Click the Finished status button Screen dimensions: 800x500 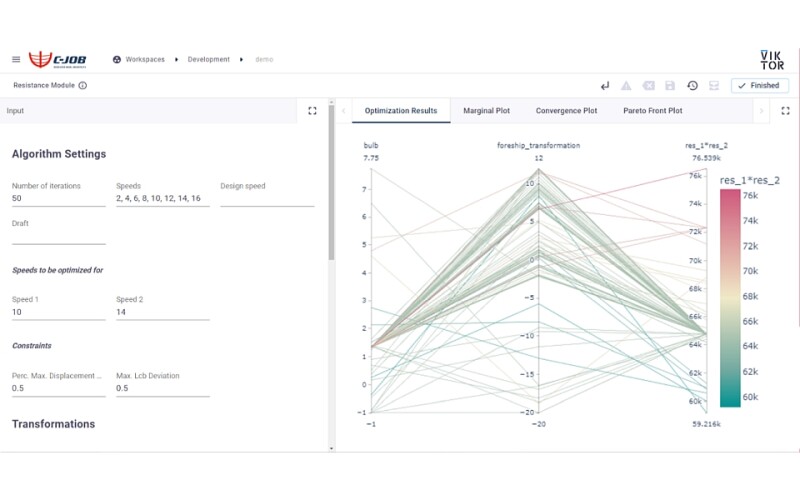click(x=760, y=86)
